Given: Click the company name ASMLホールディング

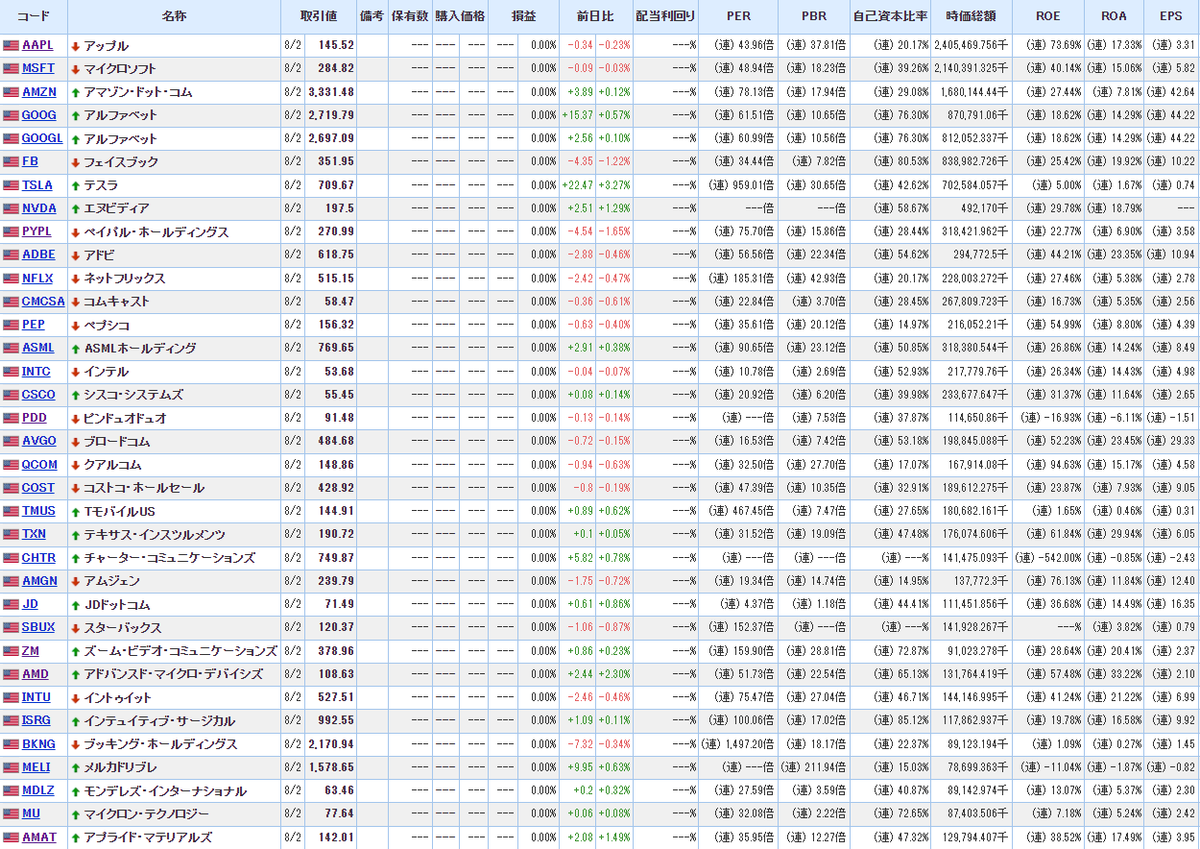Looking at the screenshot, I should (140, 349).
